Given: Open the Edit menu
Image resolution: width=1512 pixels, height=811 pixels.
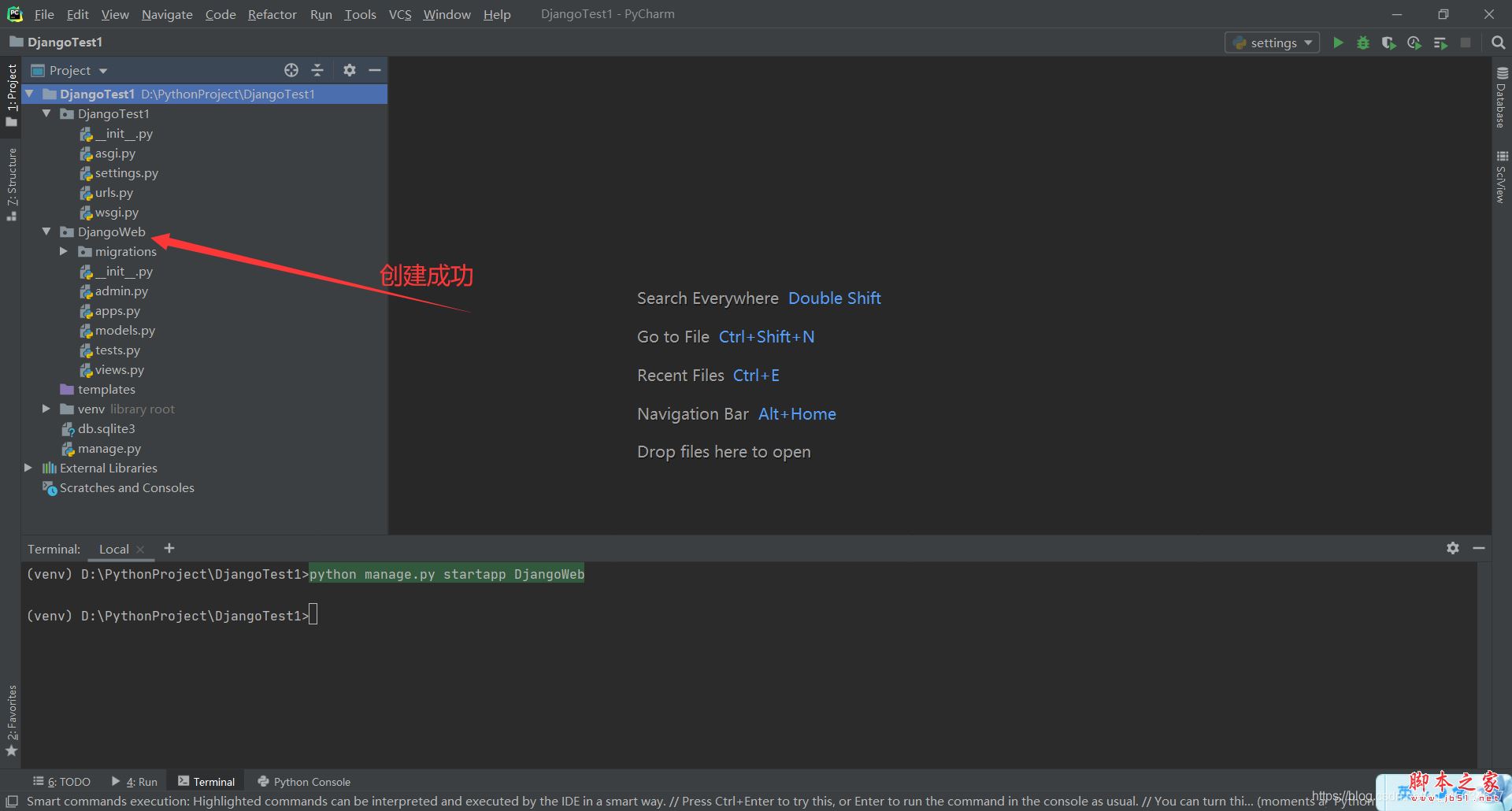Looking at the screenshot, I should click(77, 14).
